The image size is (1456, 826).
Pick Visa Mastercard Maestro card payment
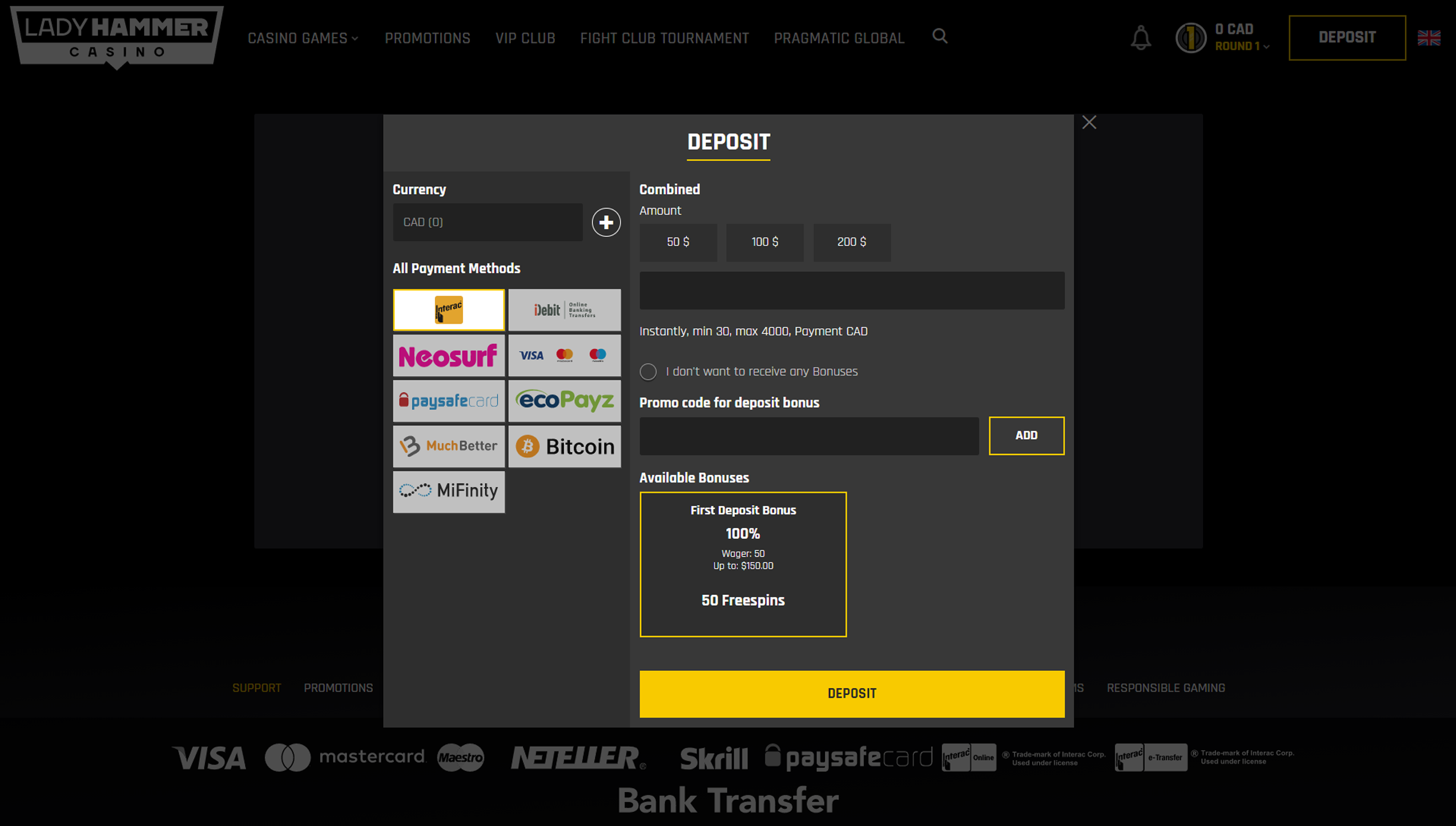coord(564,356)
